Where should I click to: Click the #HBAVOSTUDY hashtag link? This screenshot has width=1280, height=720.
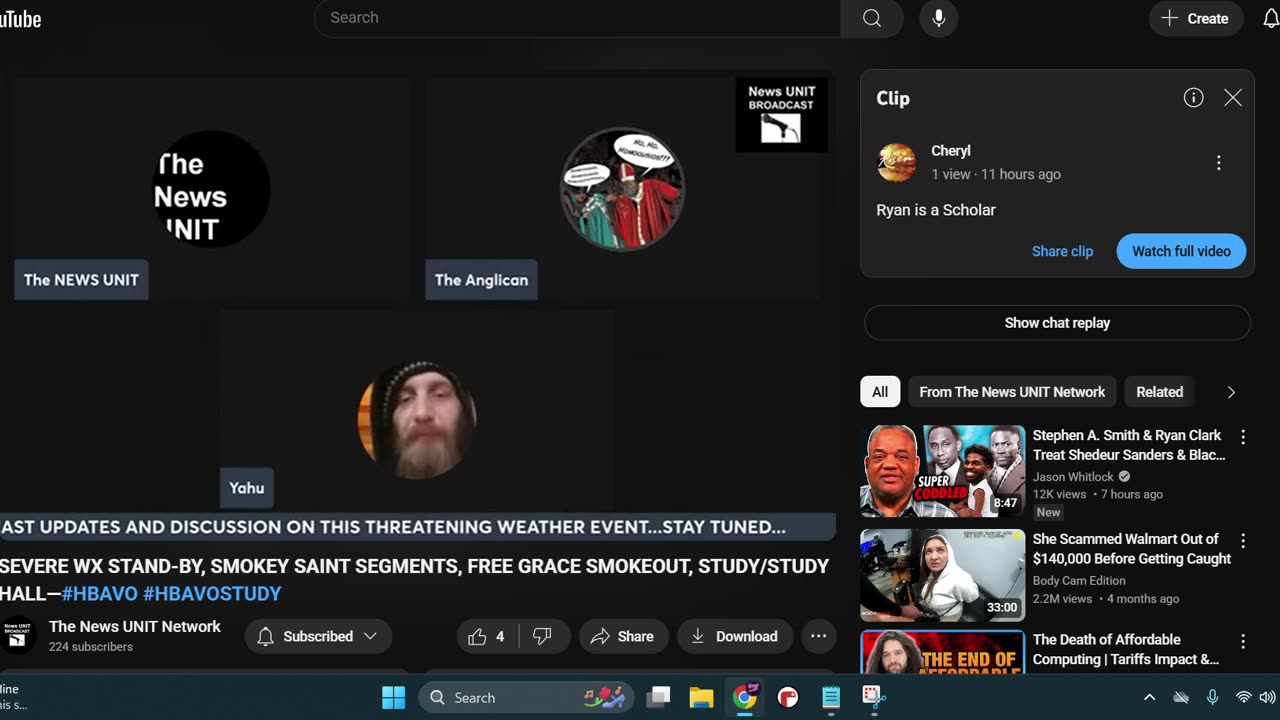coord(212,594)
